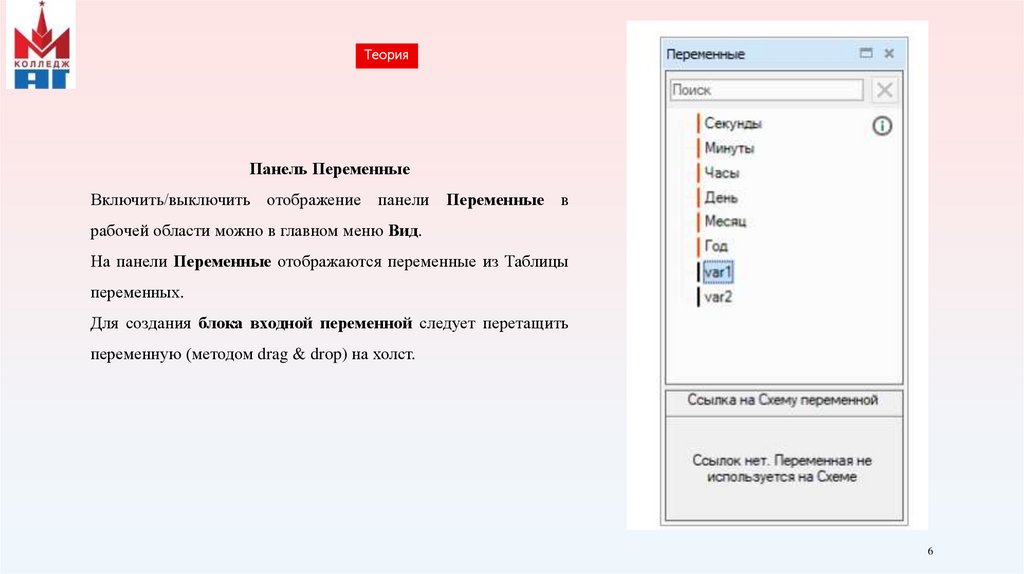Close the Переменные panel

[889, 54]
